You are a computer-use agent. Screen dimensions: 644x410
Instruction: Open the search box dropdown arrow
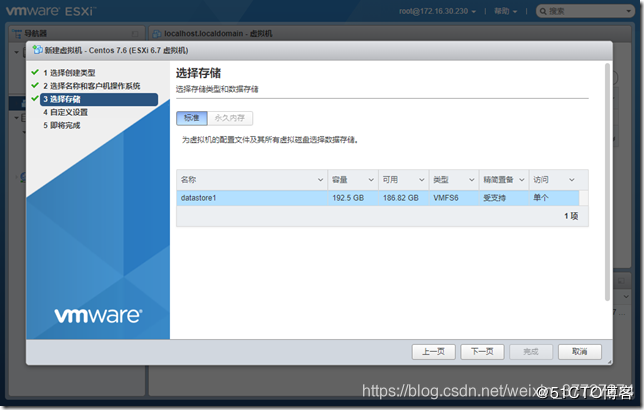628,11
